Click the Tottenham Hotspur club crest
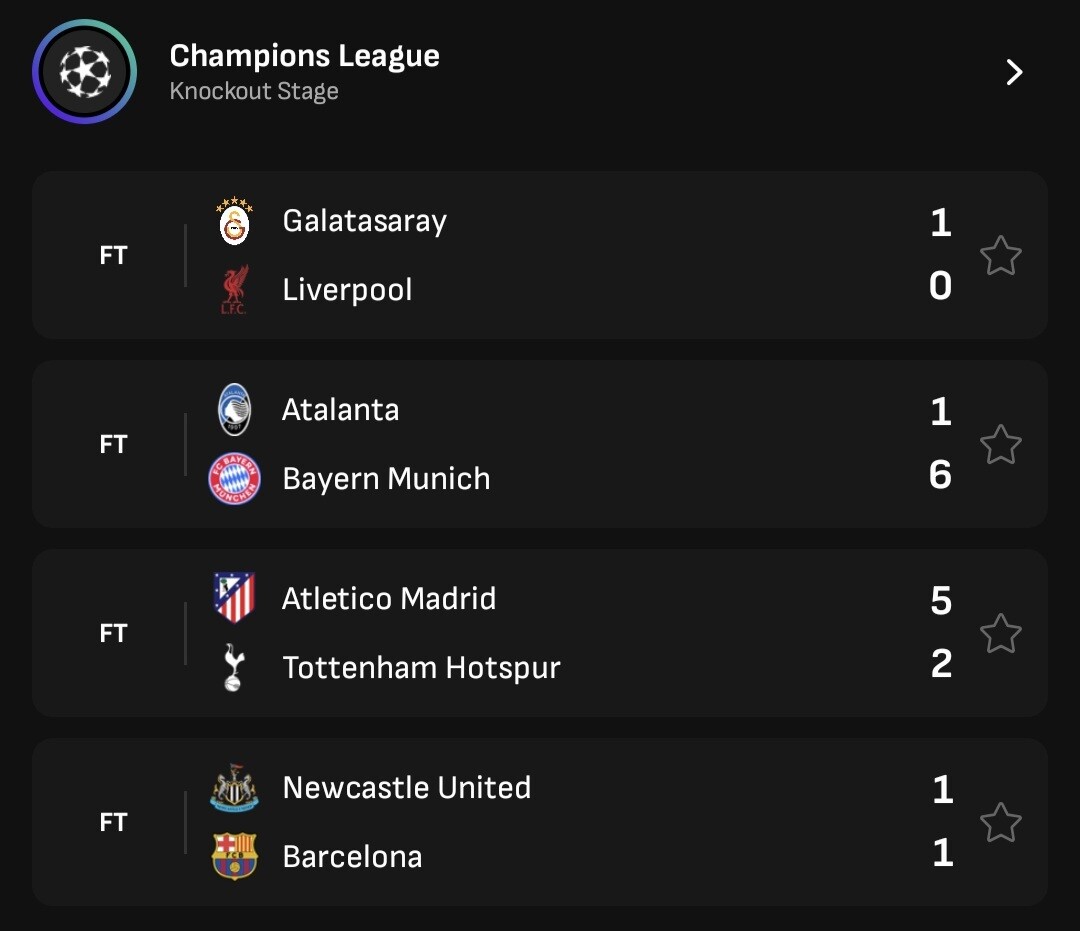1080x931 pixels. [234, 667]
